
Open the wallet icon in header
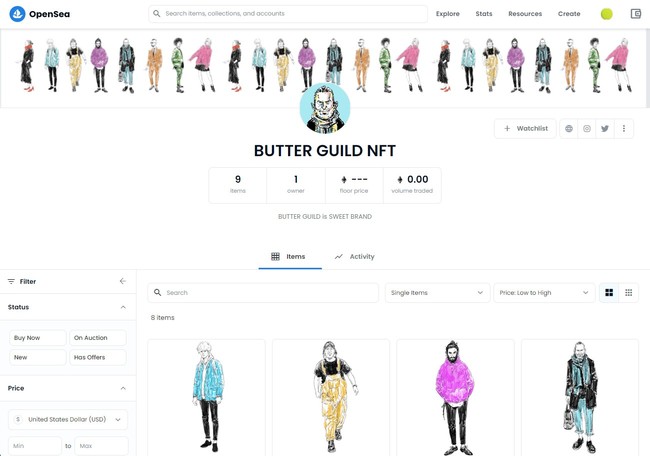pyautogui.click(x=635, y=14)
